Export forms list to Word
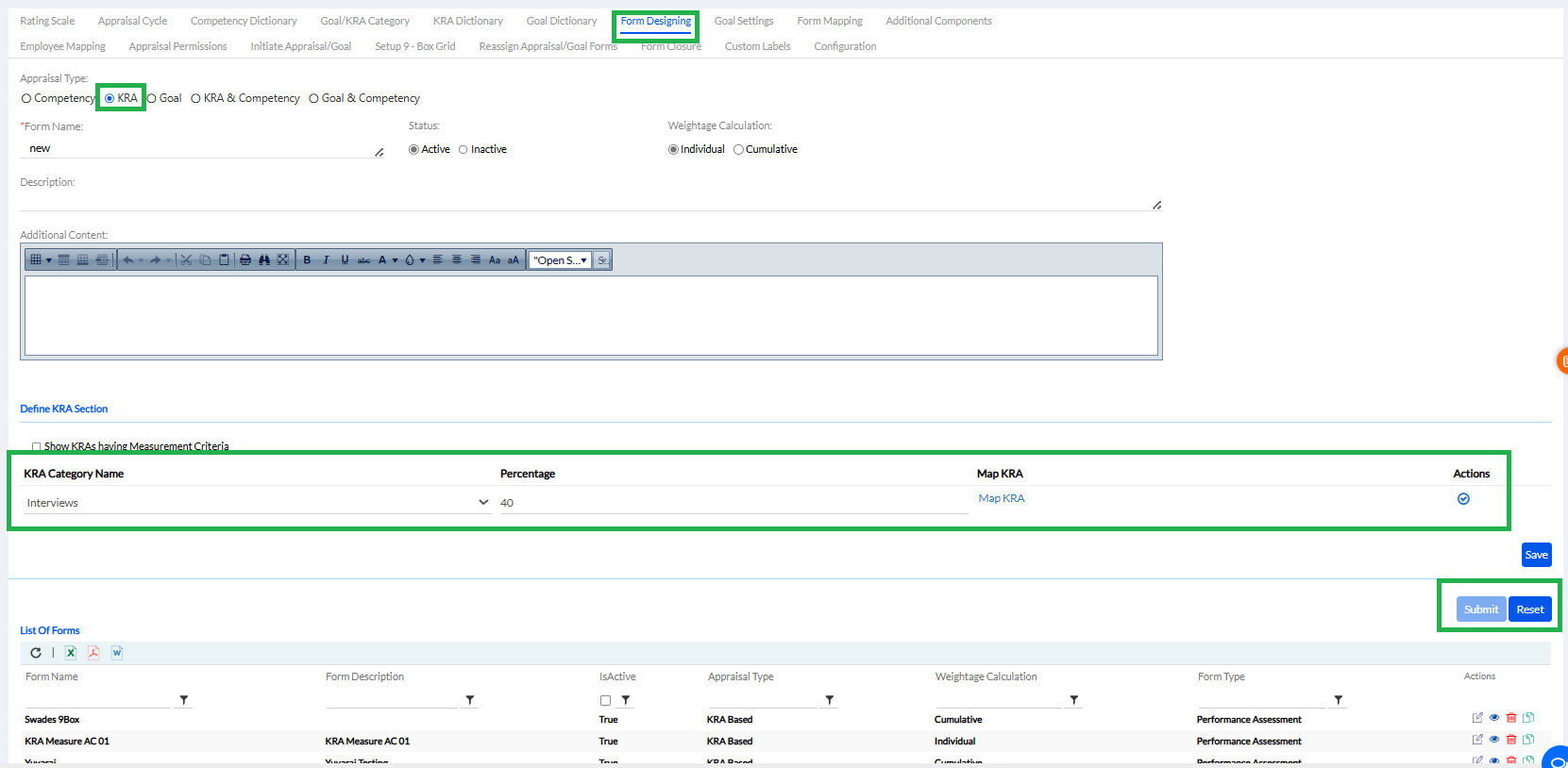This screenshot has width=1568, height=768. tap(117, 653)
